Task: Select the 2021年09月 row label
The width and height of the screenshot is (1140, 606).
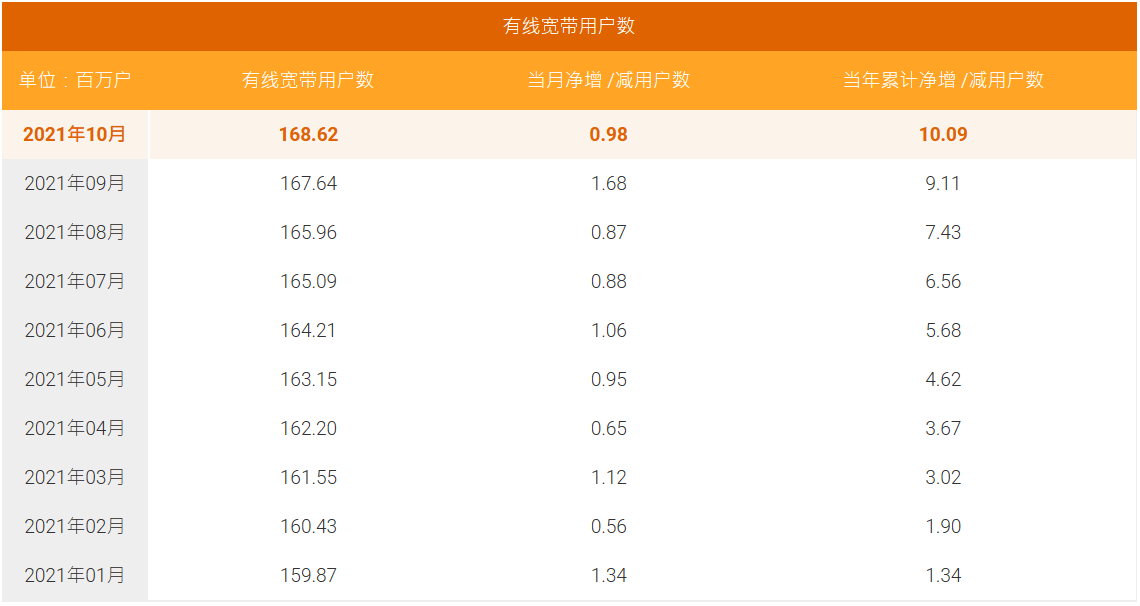Action: pyautogui.click(x=75, y=183)
